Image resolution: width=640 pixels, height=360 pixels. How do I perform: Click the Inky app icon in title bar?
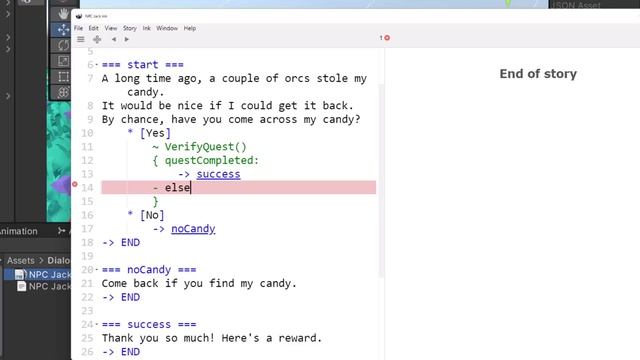(x=79, y=16)
